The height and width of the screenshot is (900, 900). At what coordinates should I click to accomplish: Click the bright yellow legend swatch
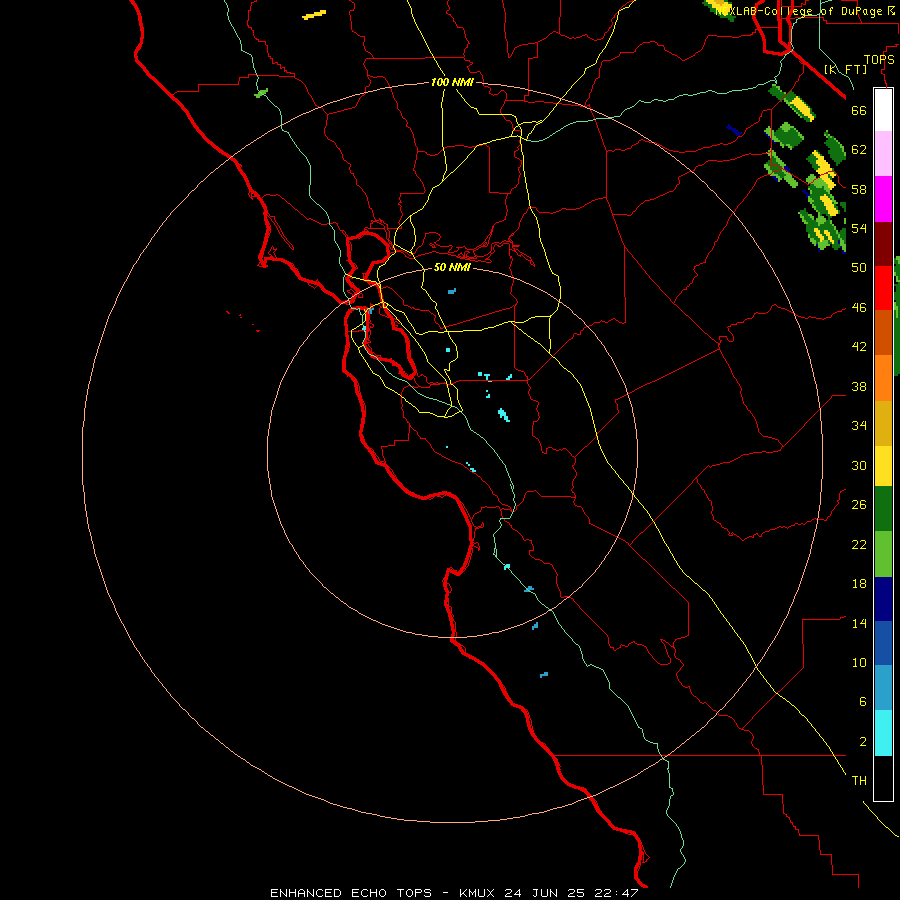(x=883, y=466)
